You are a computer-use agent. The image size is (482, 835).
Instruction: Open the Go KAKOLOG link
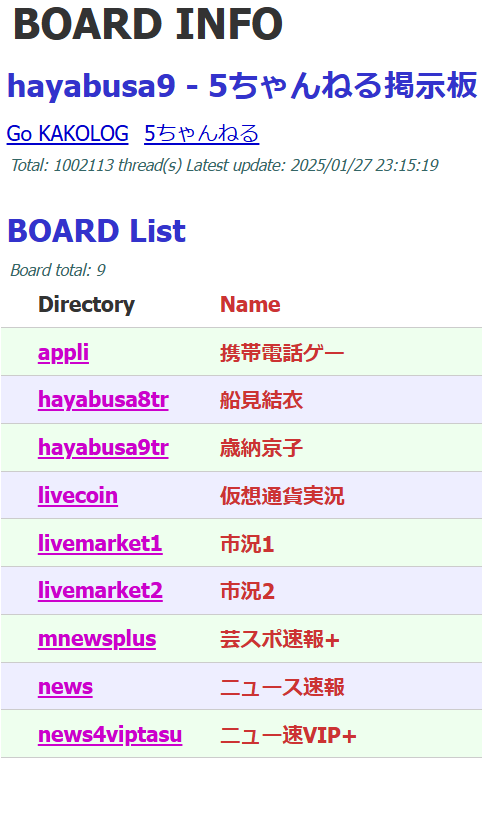pos(67,133)
